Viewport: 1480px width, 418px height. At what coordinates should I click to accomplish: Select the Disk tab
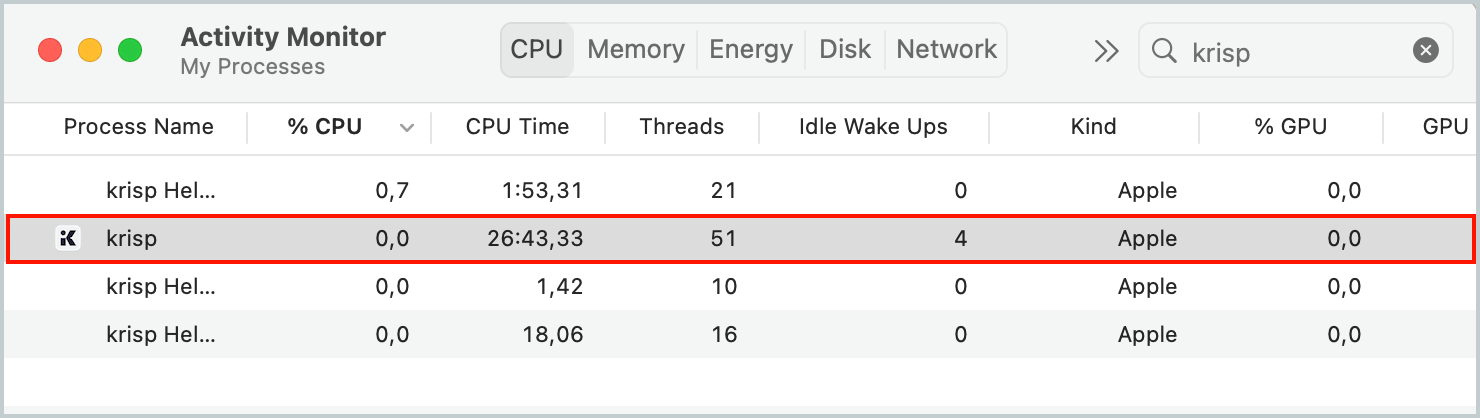pyautogui.click(x=845, y=49)
